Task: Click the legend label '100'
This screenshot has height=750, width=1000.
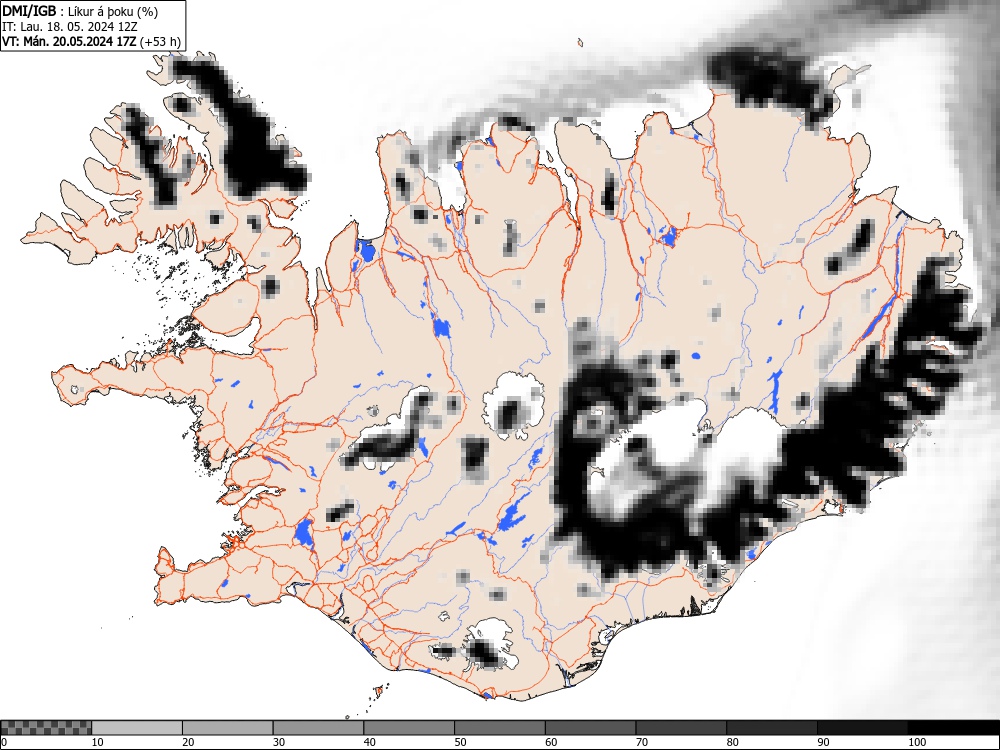Action: pos(916,742)
